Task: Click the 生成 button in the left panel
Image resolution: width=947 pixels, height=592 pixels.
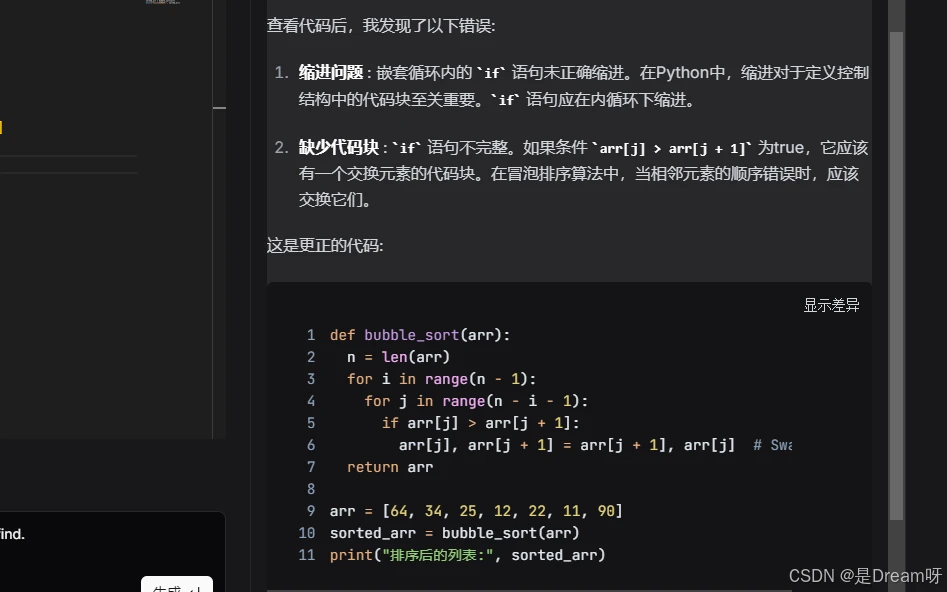Action: 177,585
